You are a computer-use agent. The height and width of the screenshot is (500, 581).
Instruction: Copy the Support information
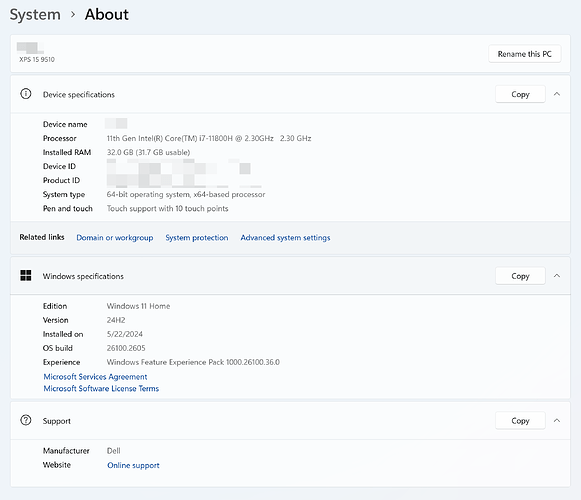point(520,421)
